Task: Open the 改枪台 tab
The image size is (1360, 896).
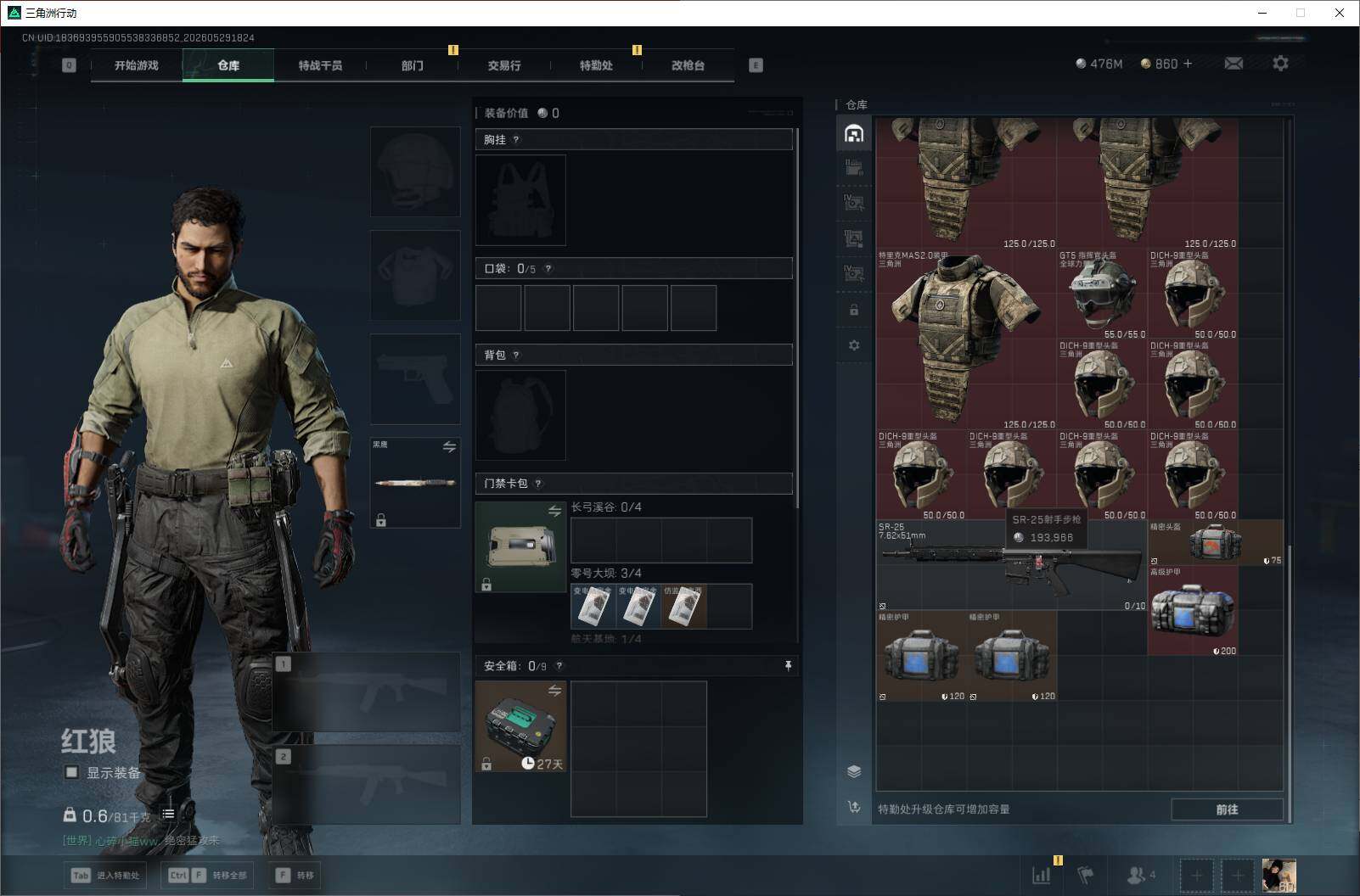Action: click(688, 65)
